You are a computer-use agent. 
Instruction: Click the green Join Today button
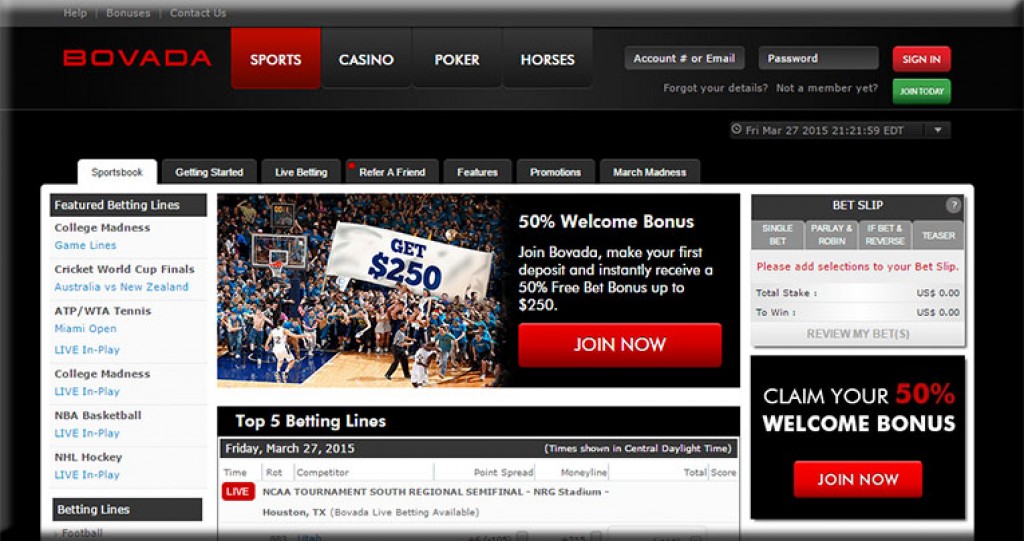click(x=921, y=91)
